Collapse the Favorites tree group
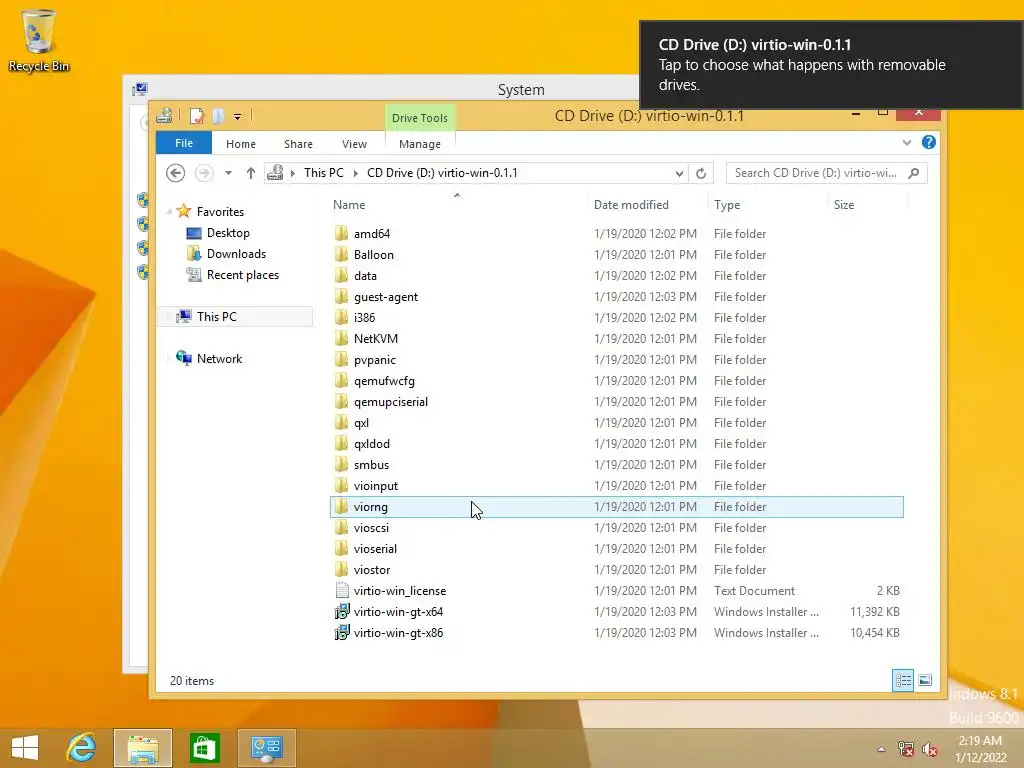 pos(170,212)
